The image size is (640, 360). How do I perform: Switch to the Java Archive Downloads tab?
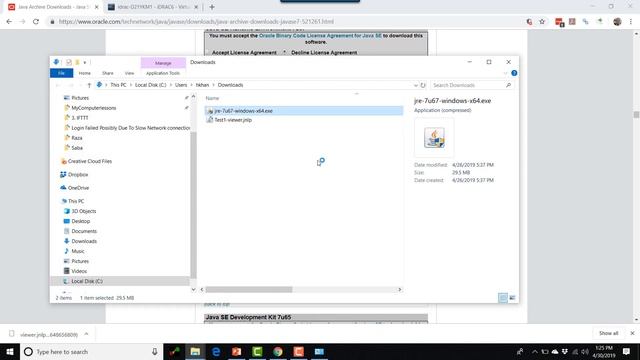click(x=53, y=7)
